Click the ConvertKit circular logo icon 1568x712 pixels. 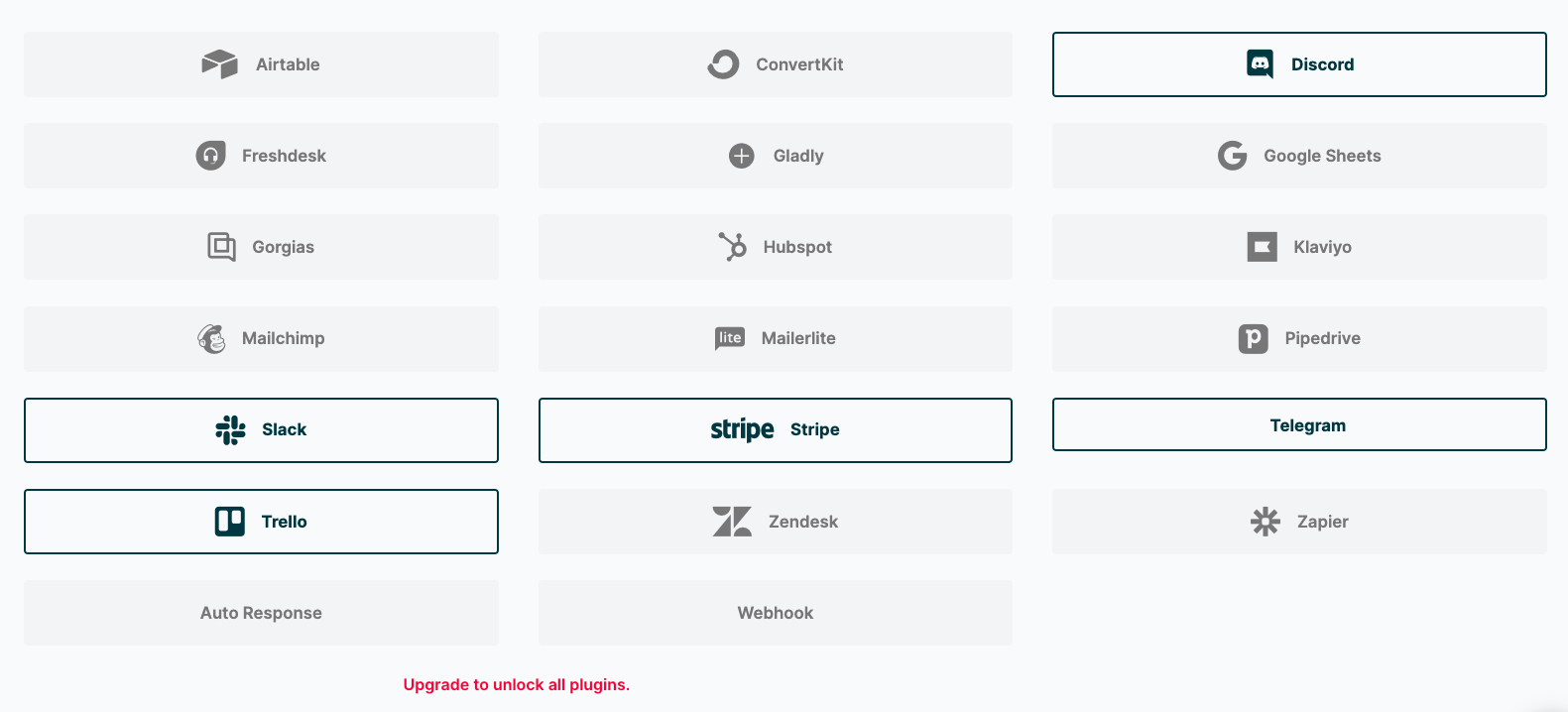(723, 63)
